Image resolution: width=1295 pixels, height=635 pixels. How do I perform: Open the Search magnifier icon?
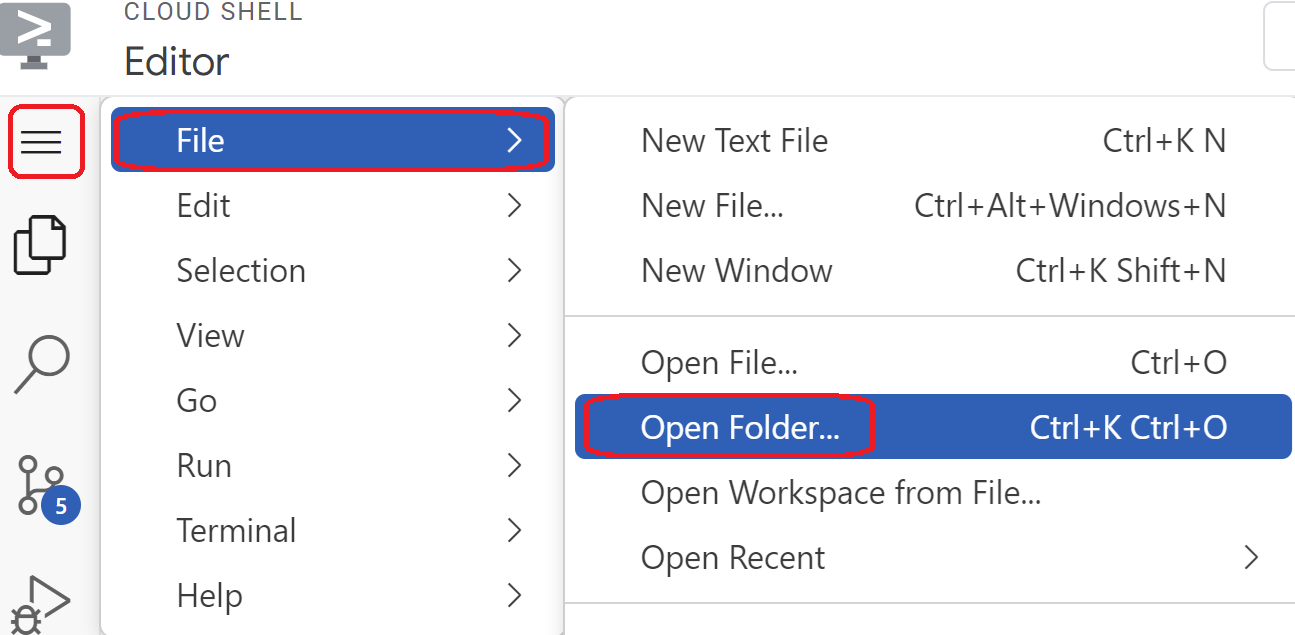42,364
